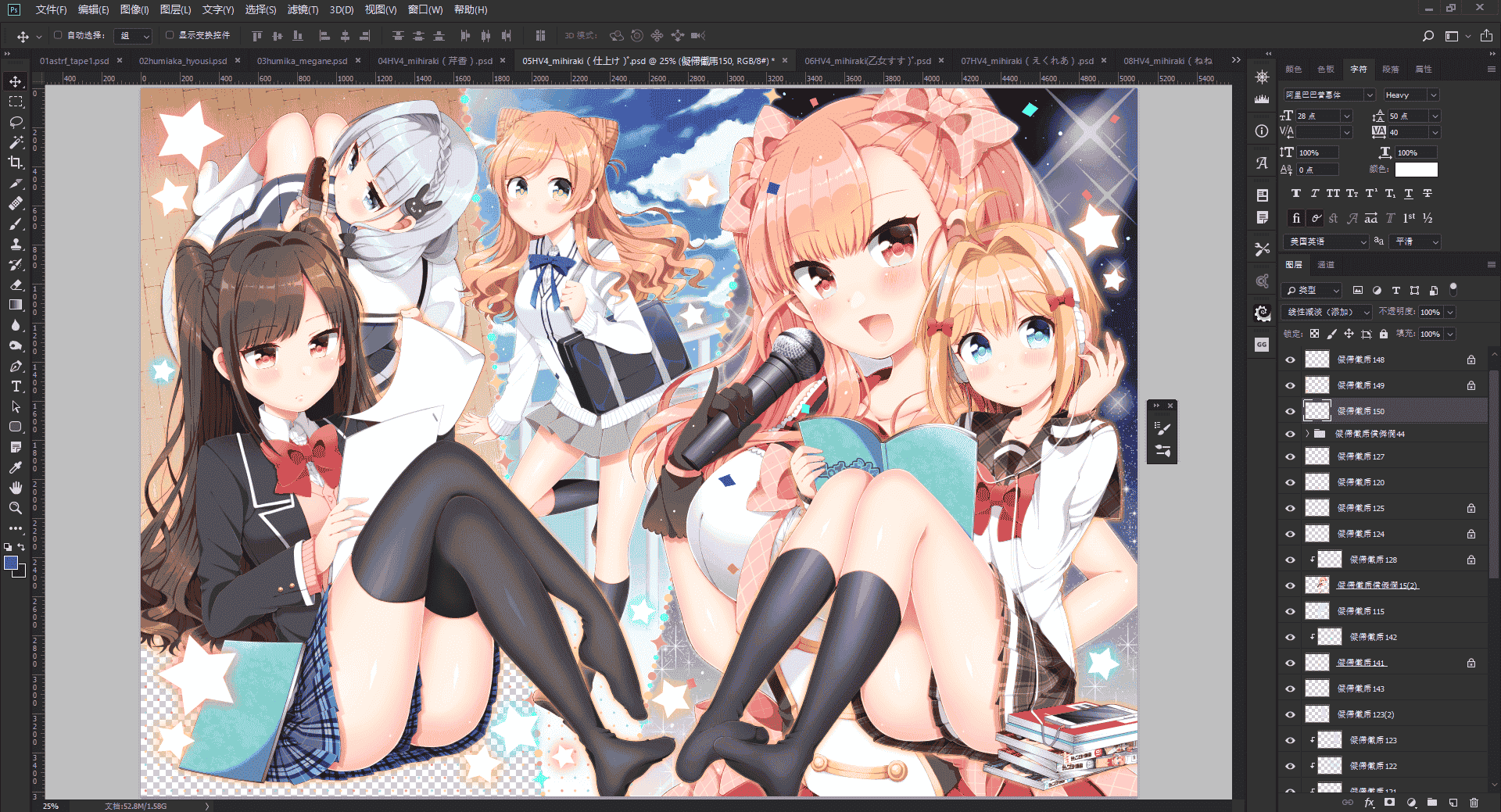The width and height of the screenshot is (1501, 812).
Task: Select the Clone Stamp tool
Action: (x=16, y=244)
